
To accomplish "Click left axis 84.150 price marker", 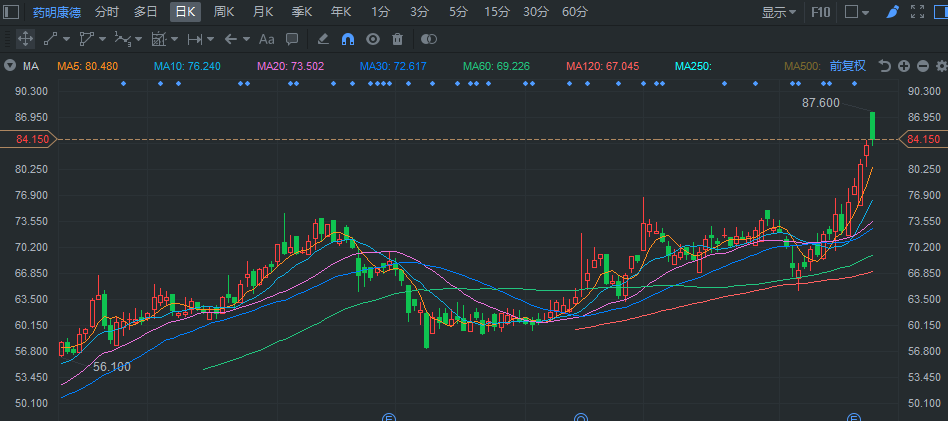I will click(x=28, y=140).
